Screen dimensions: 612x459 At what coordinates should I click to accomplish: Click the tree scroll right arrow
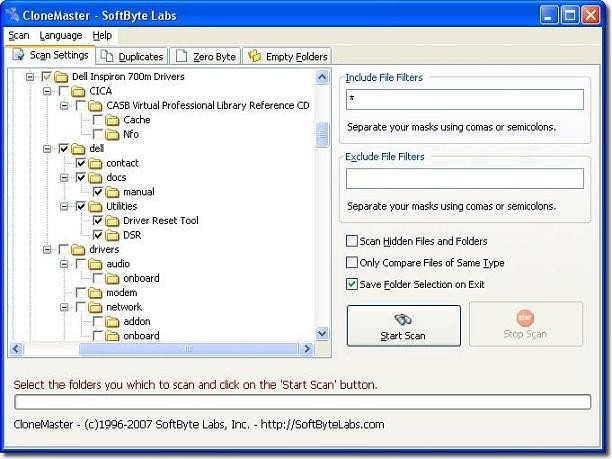(x=307, y=349)
